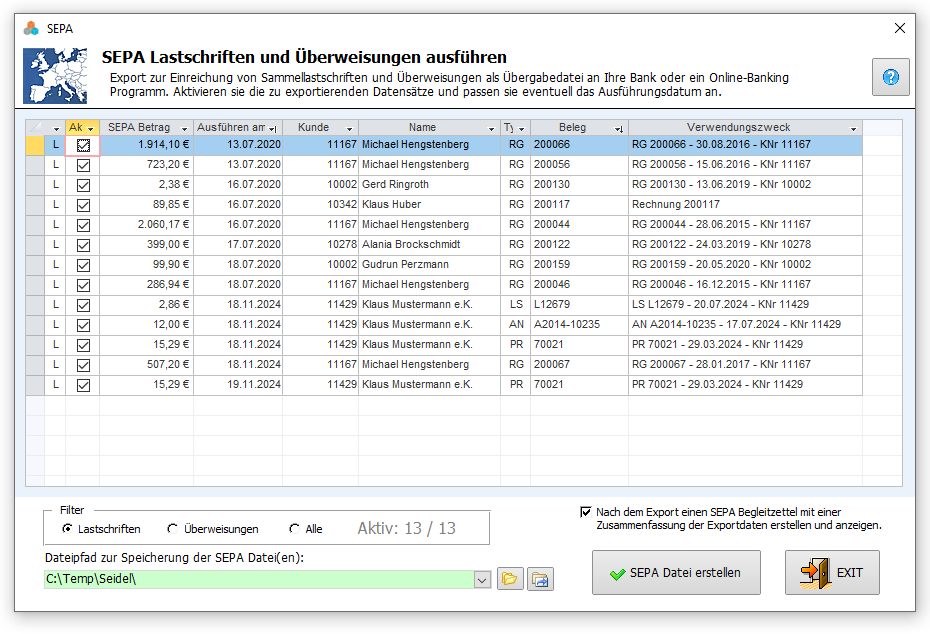Click the Verwendungszweck column header
Viewport: 930px width, 634px height.
click(738, 128)
